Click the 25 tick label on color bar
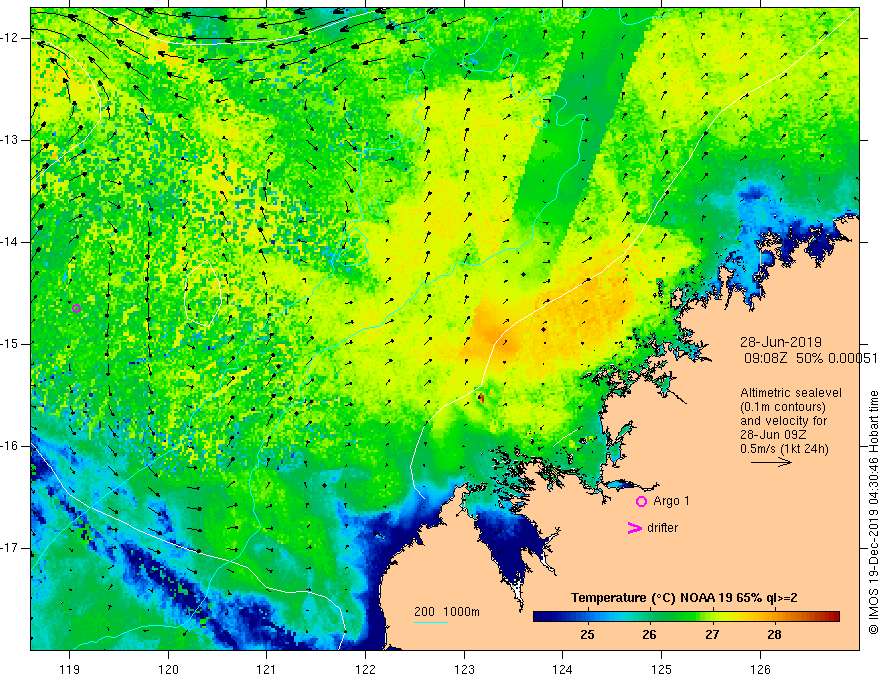This screenshot has width=880, height=680. click(x=588, y=635)
